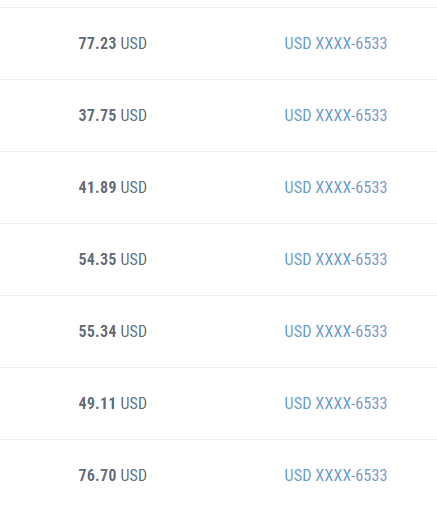Click the USD currency label after 55.34

[x=134, y=331]
